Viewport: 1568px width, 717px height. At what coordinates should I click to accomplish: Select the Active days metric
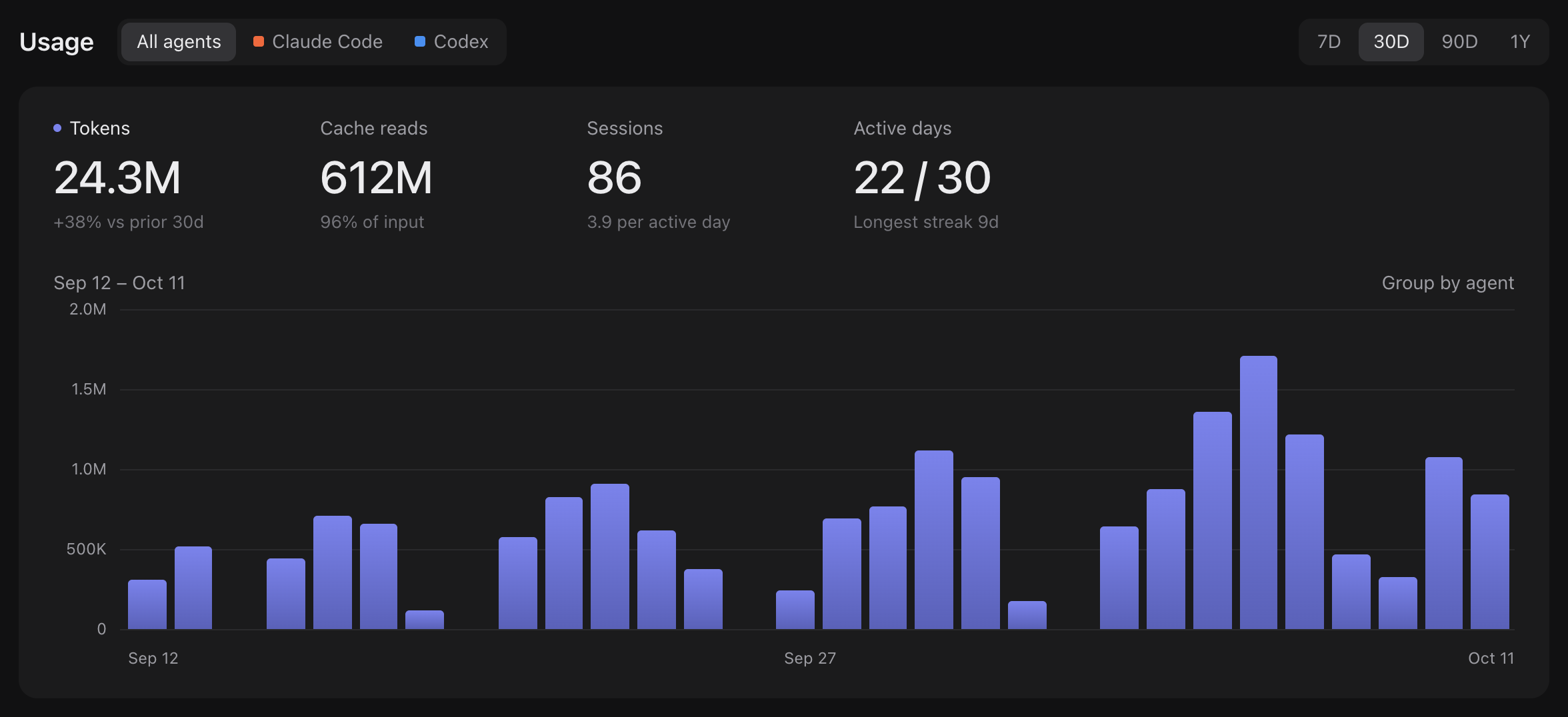coord(902,128)
